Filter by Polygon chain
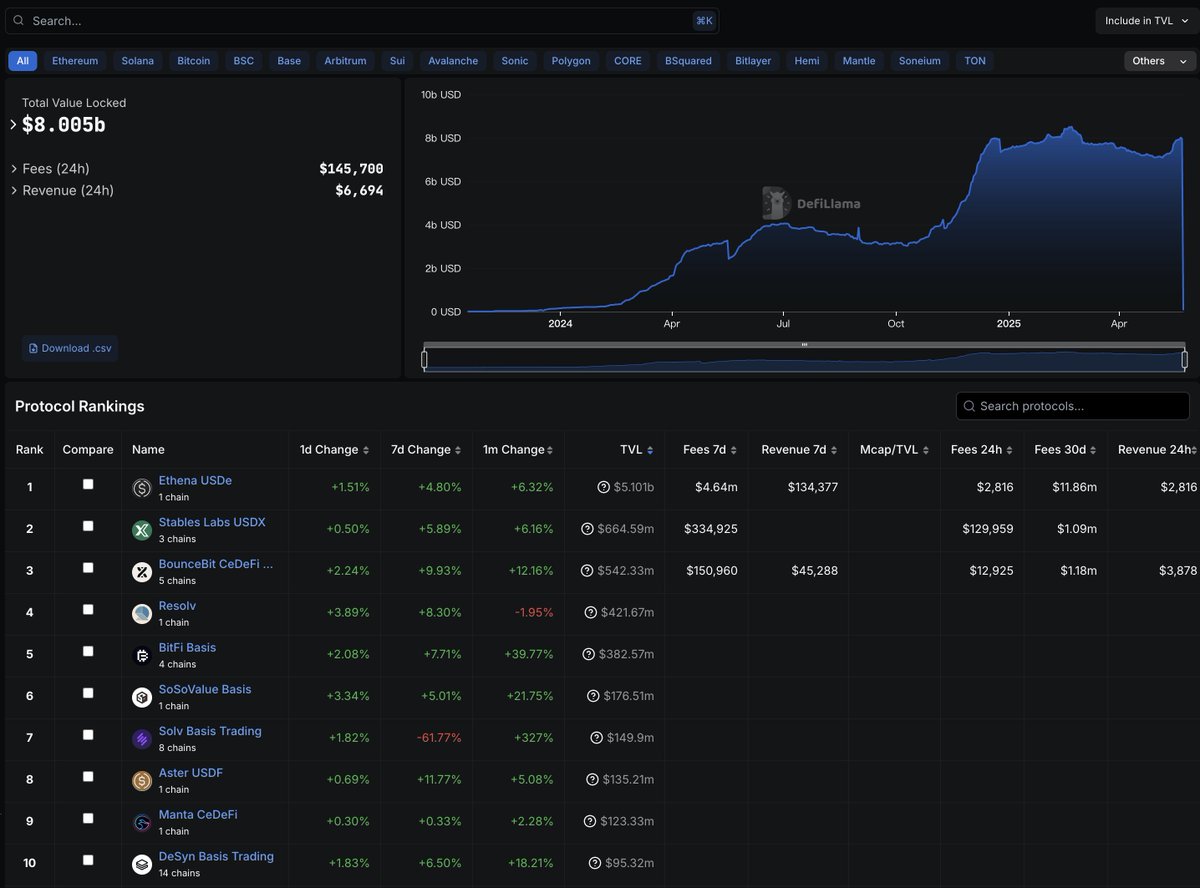Screen dimensions: 1200x888 point(571,61)
